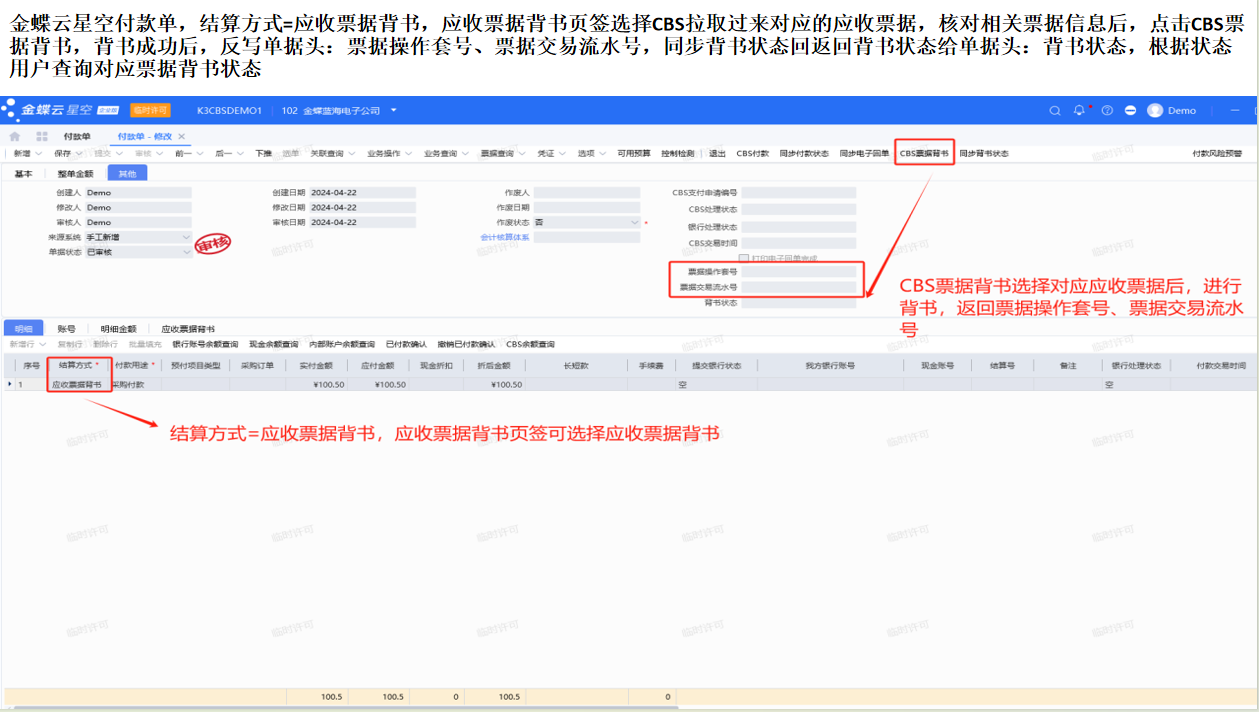
Task: Click the 票据交易流水号 input field
Action: tap(799, 287)
